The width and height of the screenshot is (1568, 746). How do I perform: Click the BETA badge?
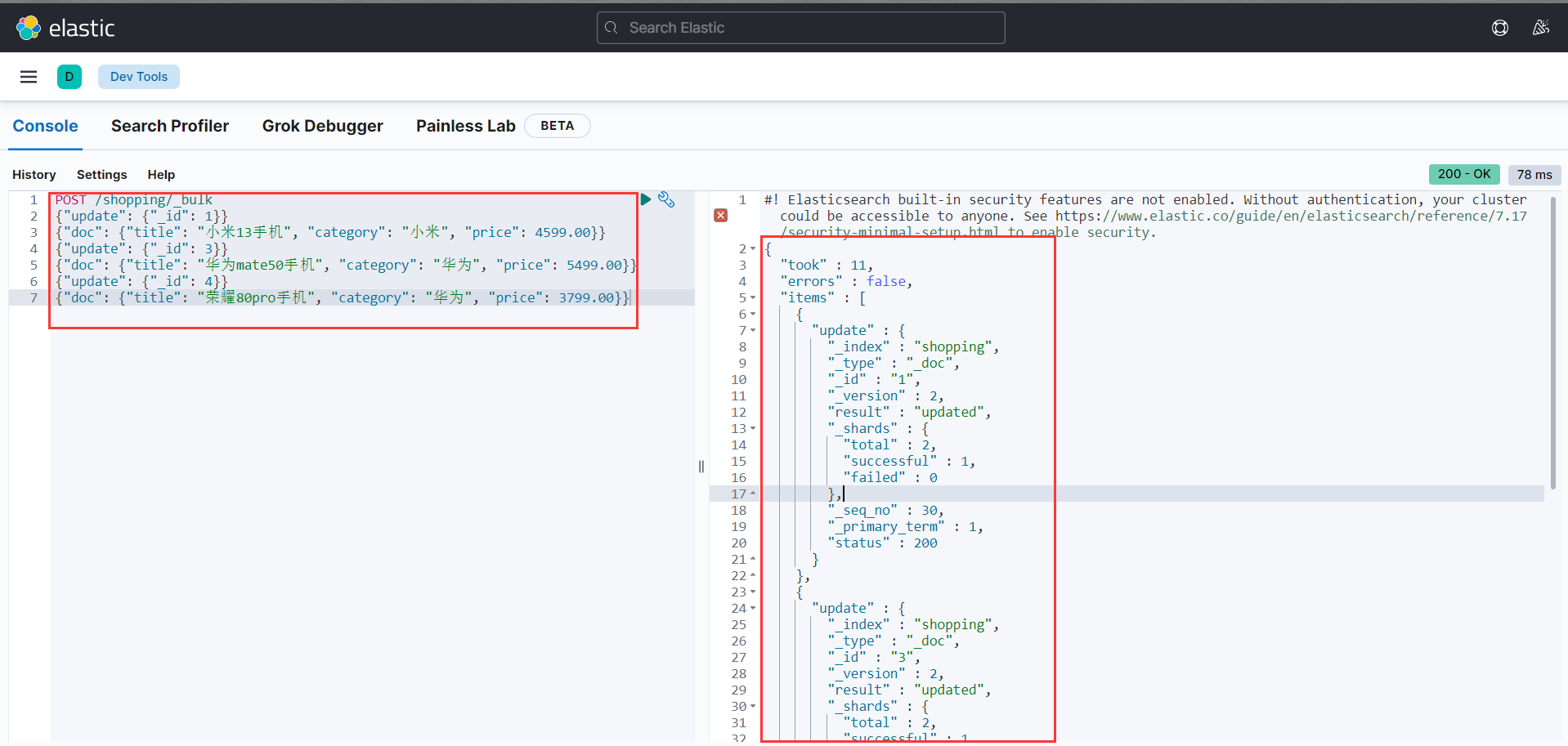coord(558,126)
